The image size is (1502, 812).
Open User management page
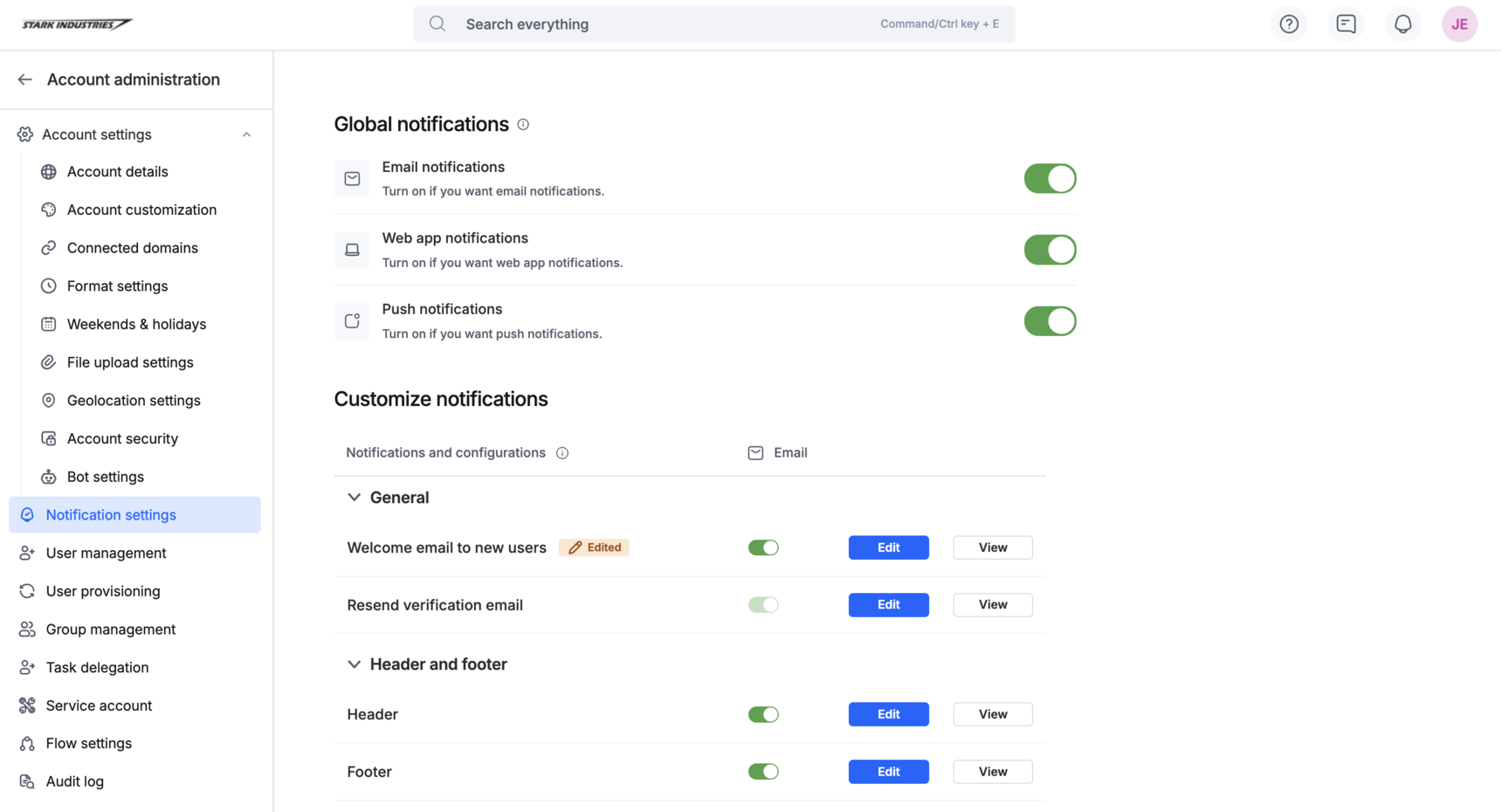(106, 554)
